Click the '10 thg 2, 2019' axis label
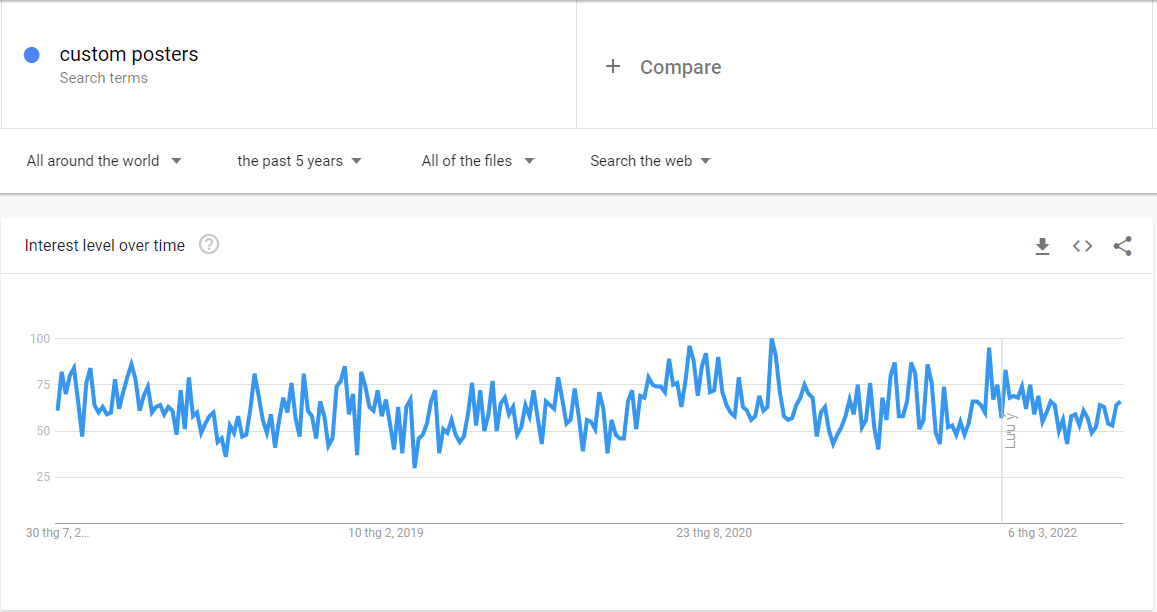 coord(385,533)
